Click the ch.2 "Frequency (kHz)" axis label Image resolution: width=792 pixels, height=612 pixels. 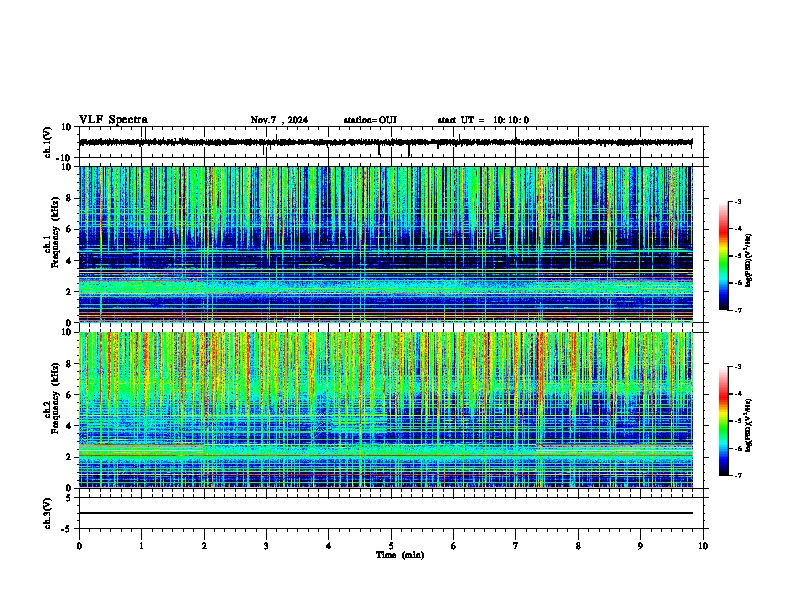pyautogui.click(x=55, y=397)
